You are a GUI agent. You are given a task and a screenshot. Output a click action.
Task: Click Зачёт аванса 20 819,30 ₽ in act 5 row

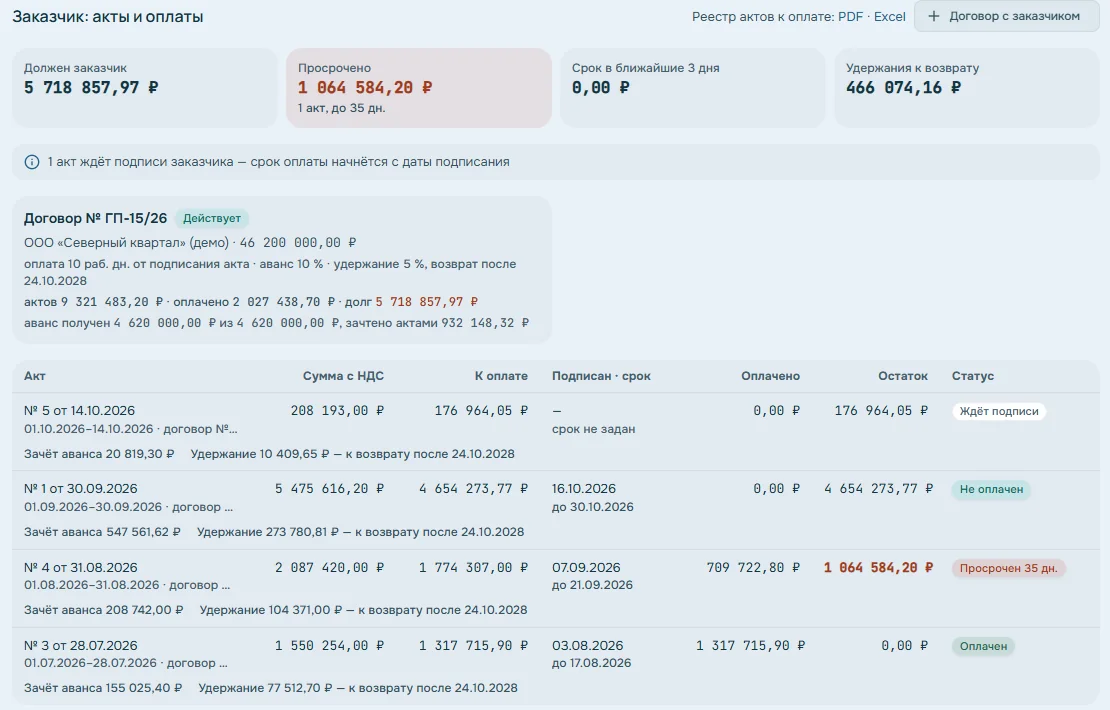(99, 454)
